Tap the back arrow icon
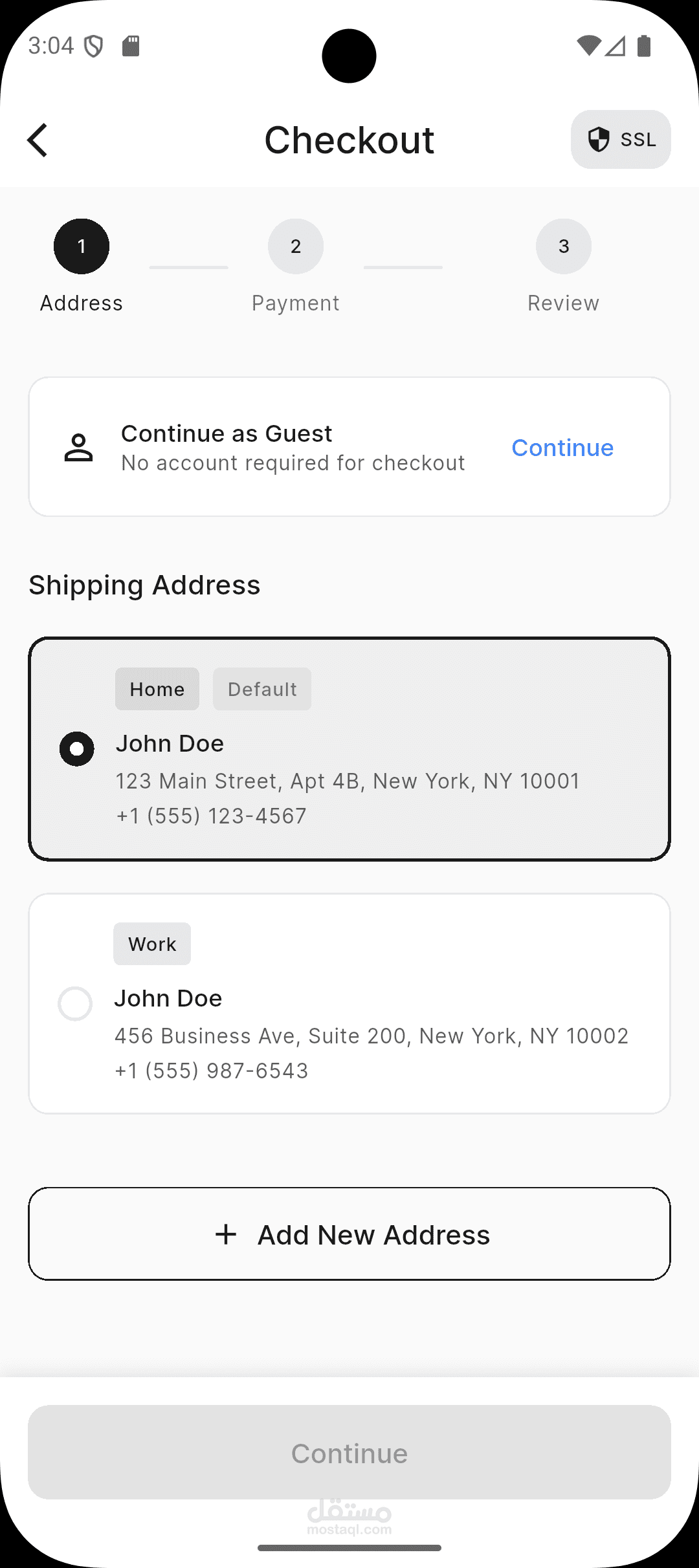Viewport: 699px width, 1568px height. click(x=38, y=140)
